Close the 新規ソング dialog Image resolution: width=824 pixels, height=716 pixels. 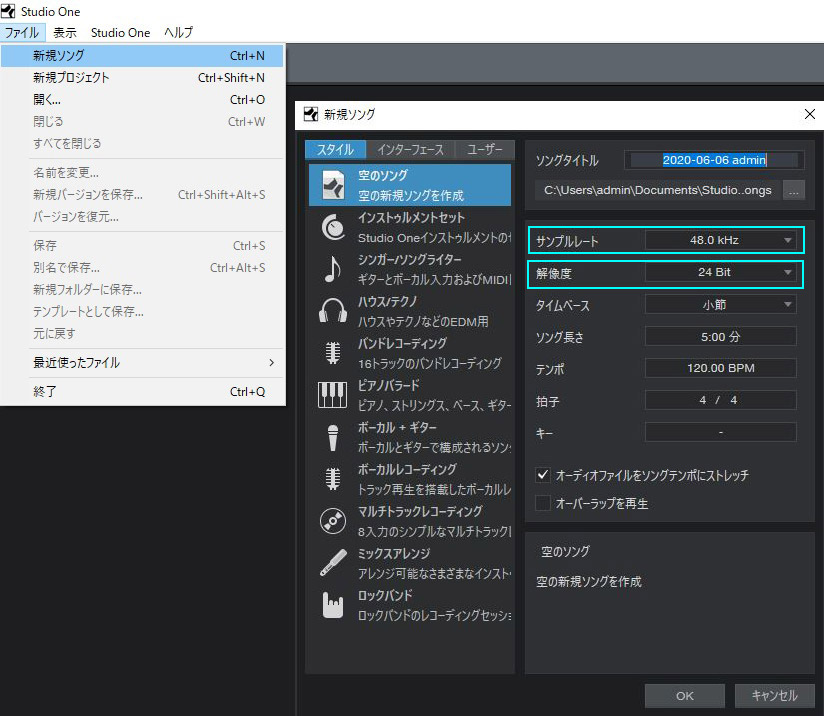click(x=810, y=114)
